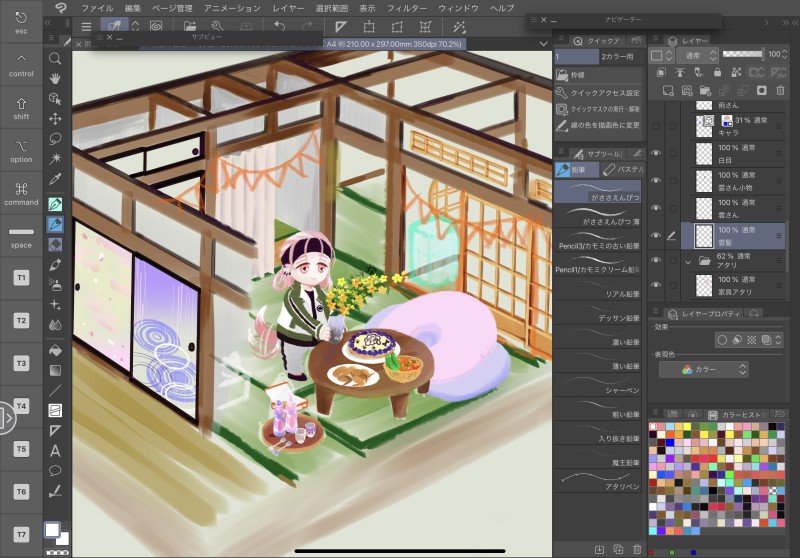
Task: Select the Eyedropper tool
Action: click(x=55, y=179)
